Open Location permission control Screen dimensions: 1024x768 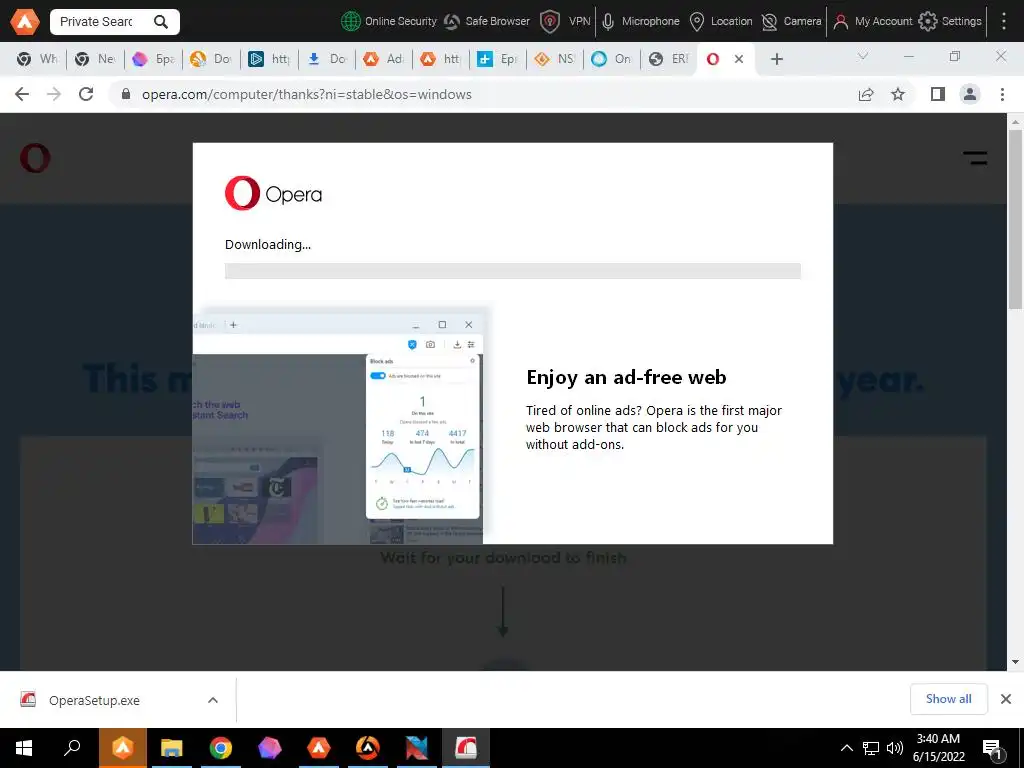(721, 22)
